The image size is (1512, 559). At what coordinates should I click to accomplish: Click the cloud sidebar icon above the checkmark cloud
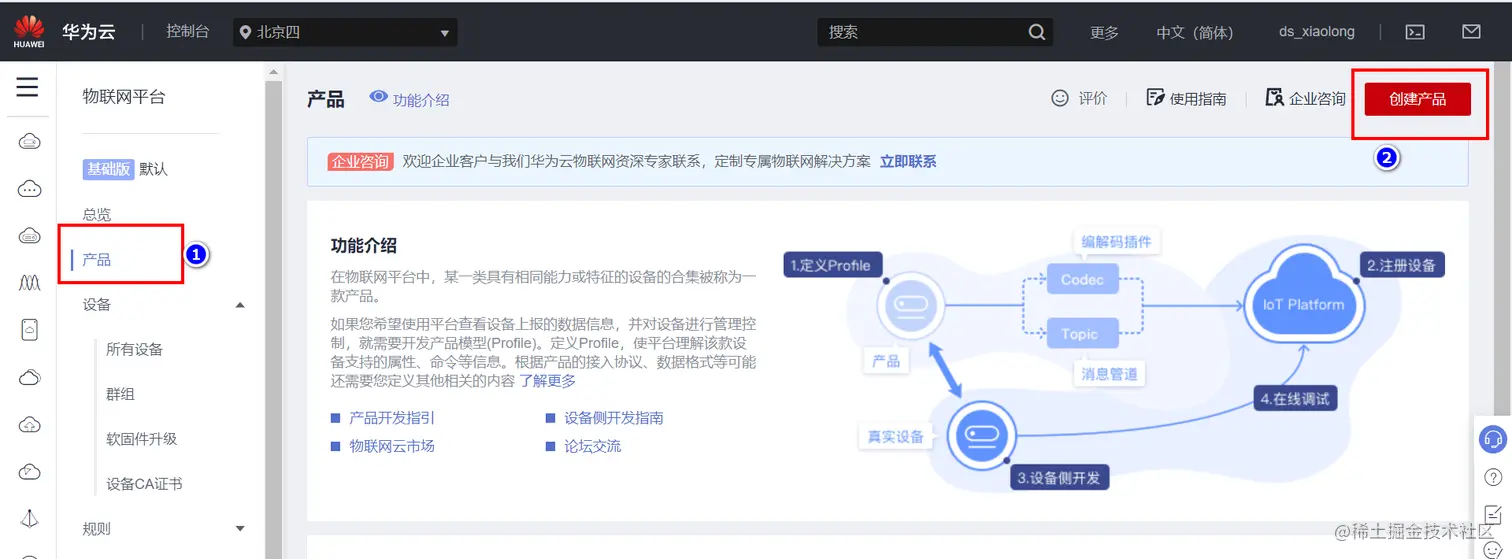point(29,424)
